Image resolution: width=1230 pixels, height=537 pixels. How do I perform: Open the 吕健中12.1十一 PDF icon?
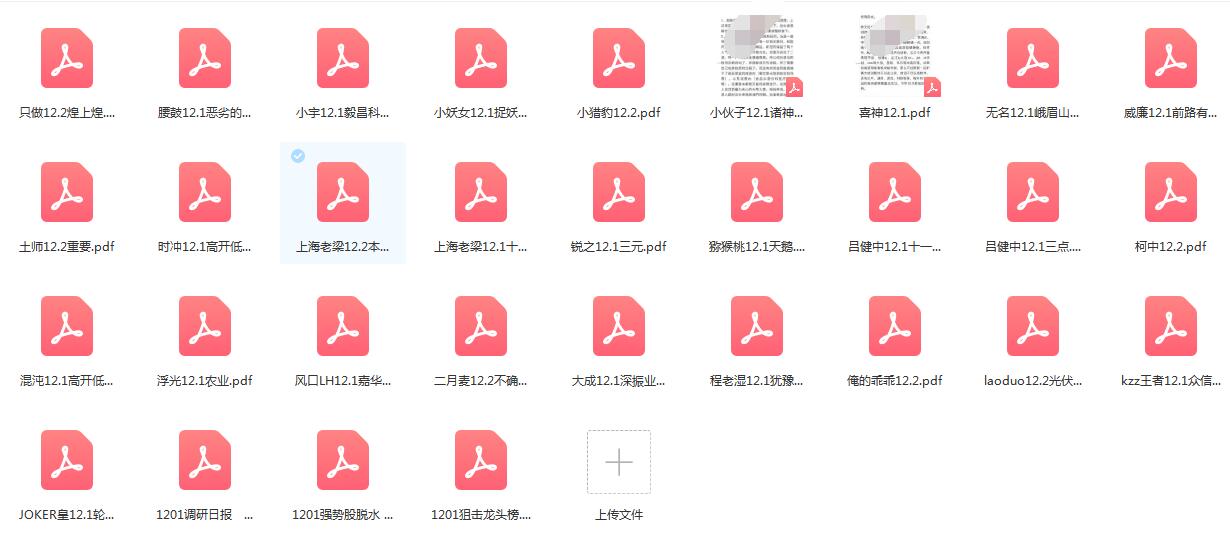[x=895, y=192]
